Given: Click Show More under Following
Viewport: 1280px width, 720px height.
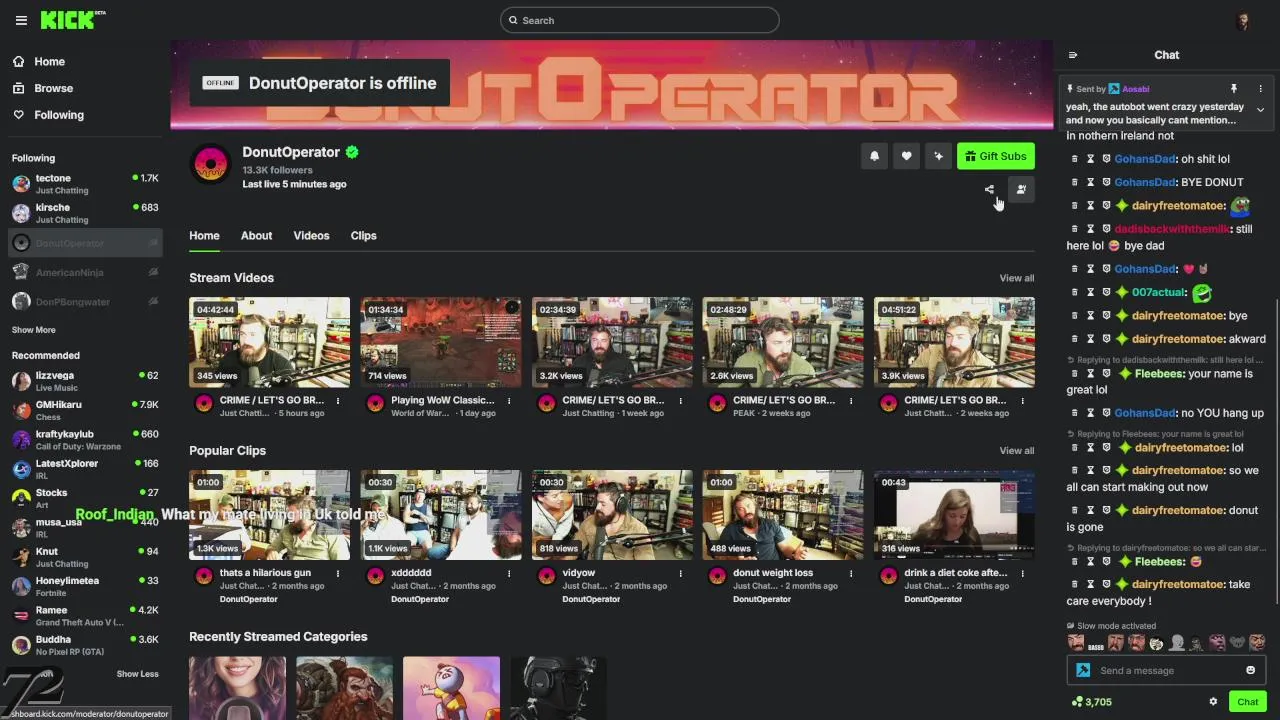Looking at the screenshot, I should click(34, 330).
